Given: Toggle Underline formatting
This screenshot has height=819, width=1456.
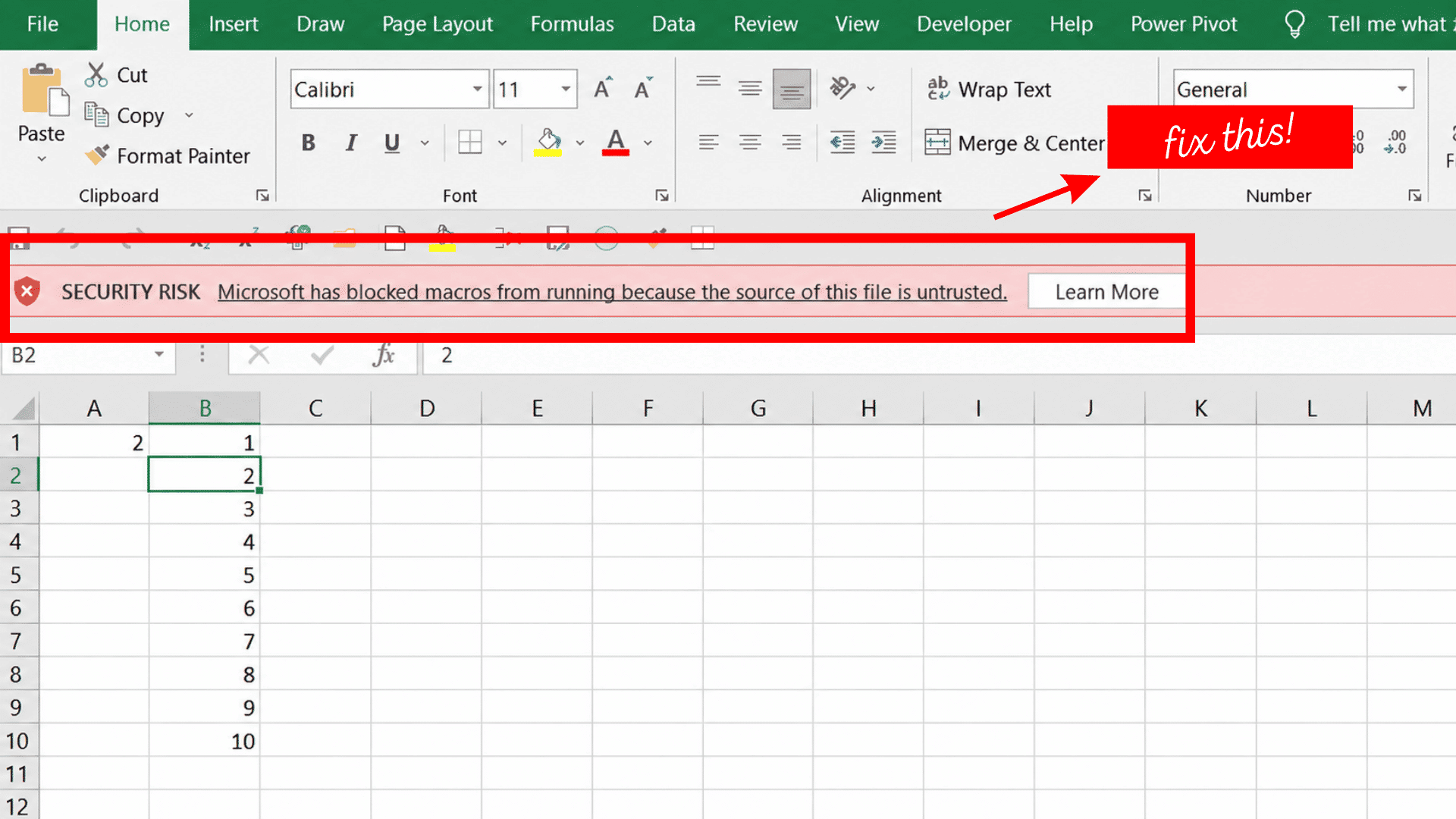Looking at the screenshot, I should pyautogui.click(x=391, y=142).
